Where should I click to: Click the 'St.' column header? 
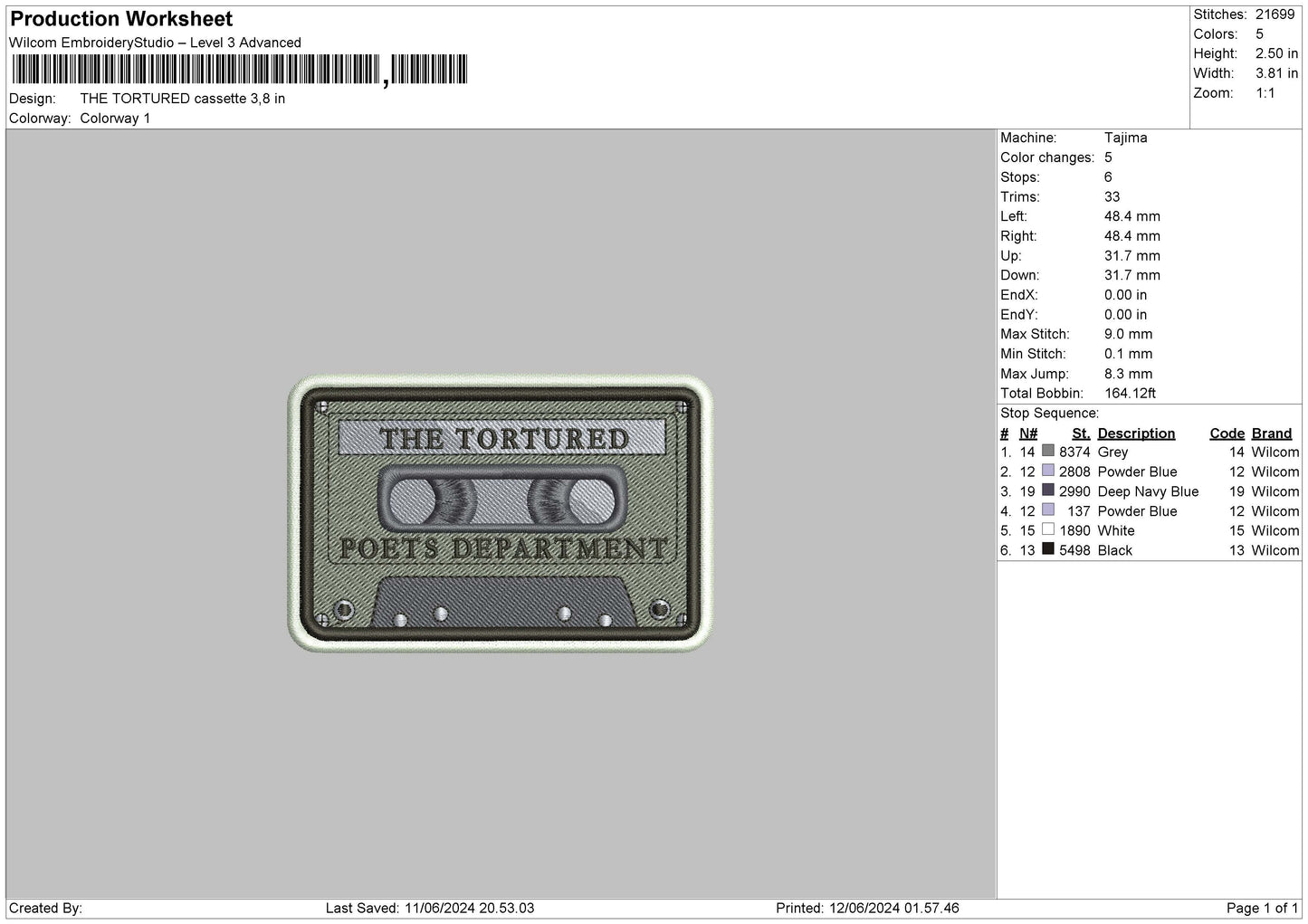click(1081, 433)
